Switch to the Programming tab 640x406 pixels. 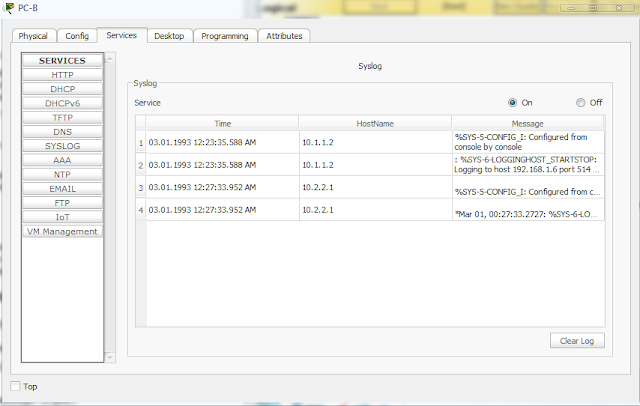225,36
